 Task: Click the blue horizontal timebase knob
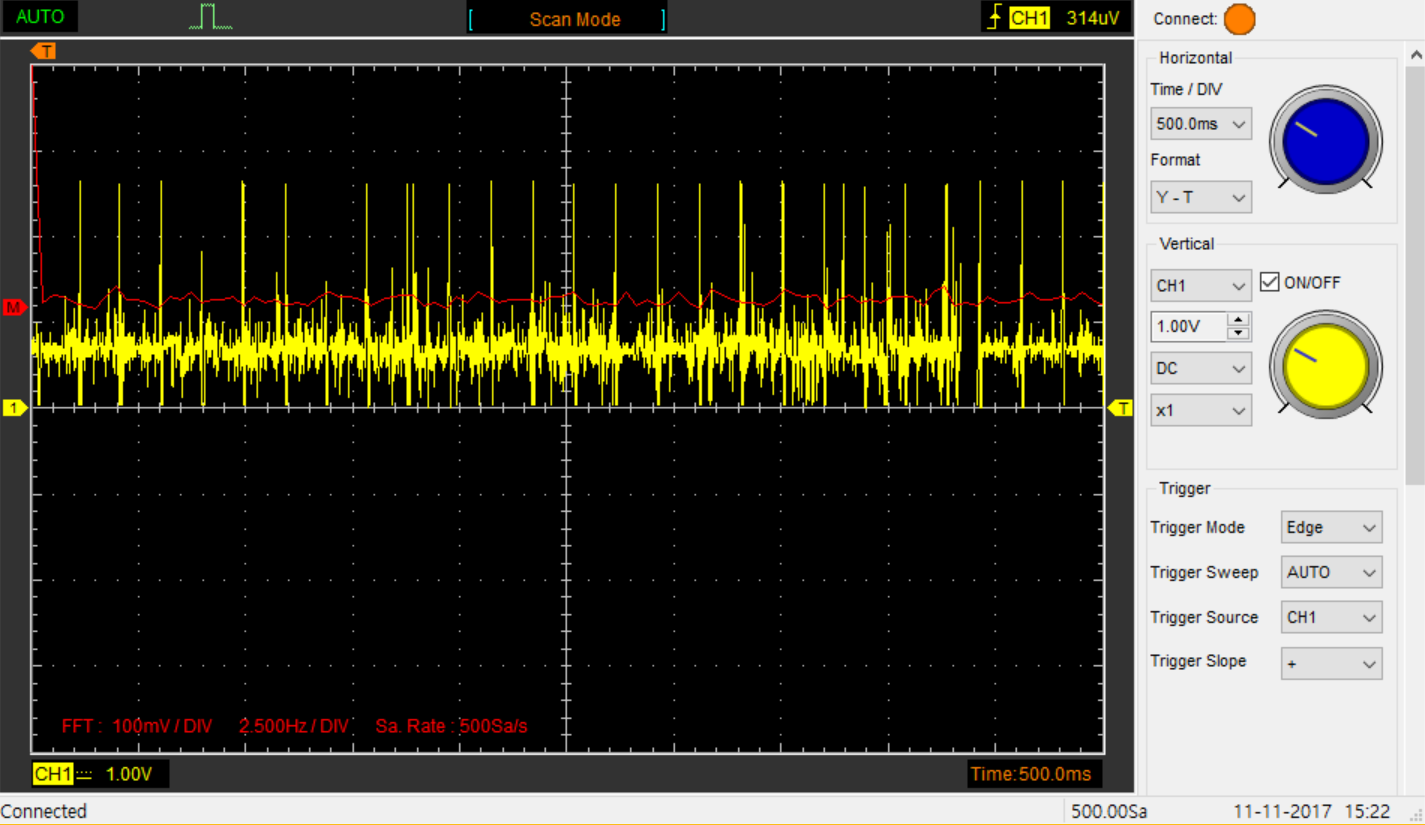[x=1325, y=140]
